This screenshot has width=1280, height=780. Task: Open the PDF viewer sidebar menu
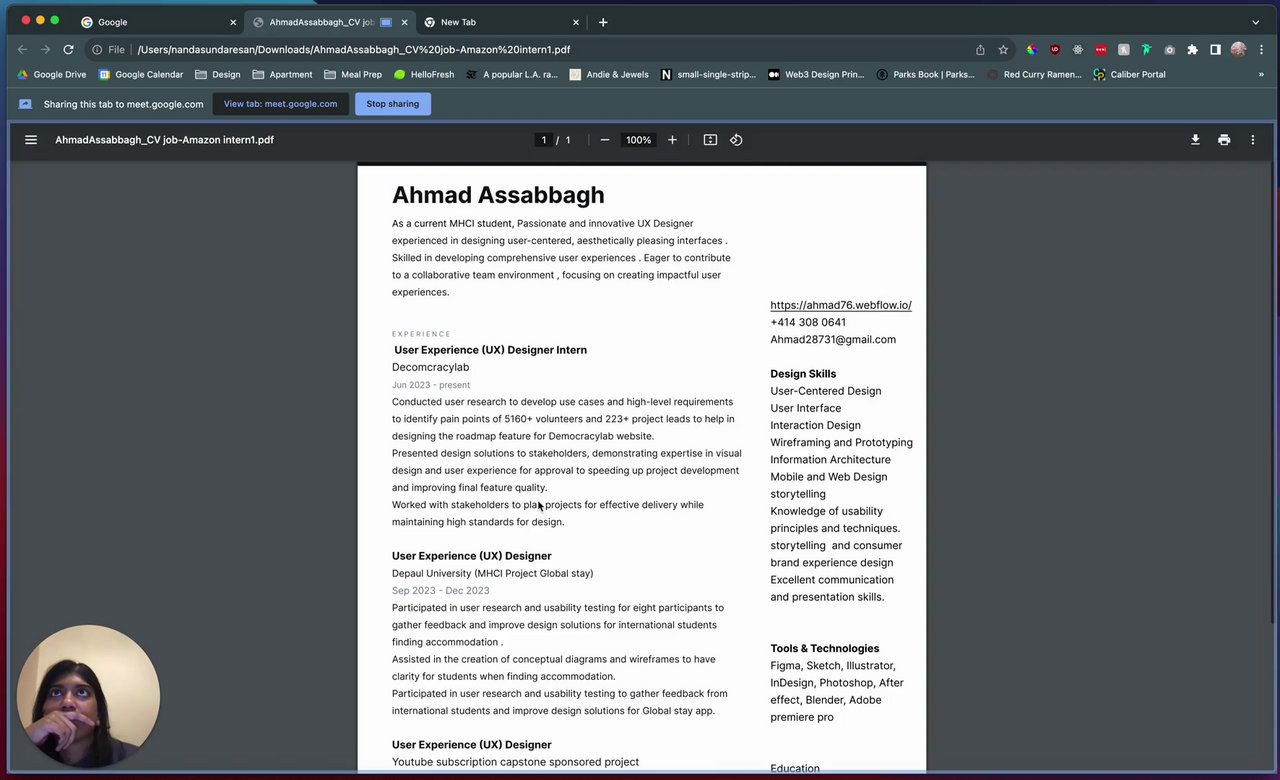pyautogui.click(x=31, y=140)
